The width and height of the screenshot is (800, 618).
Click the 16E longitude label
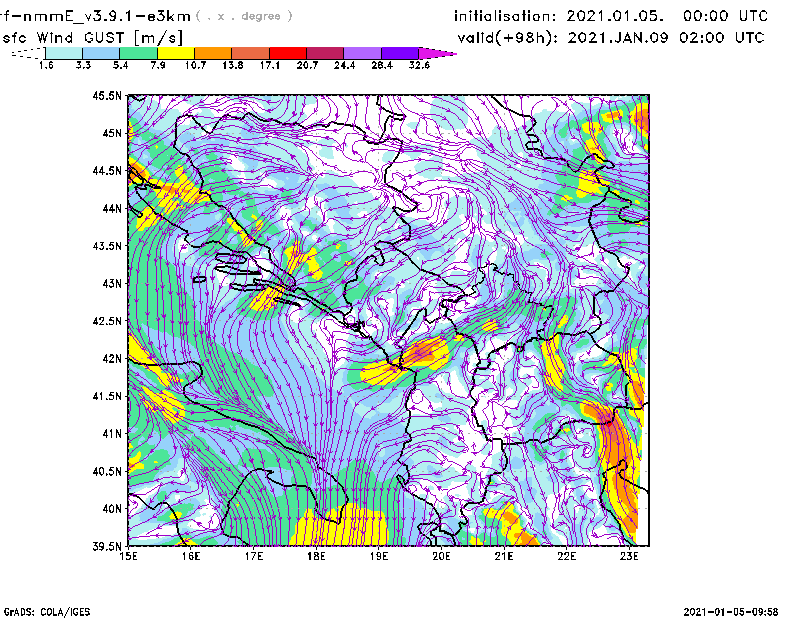(x=191, y=556)
